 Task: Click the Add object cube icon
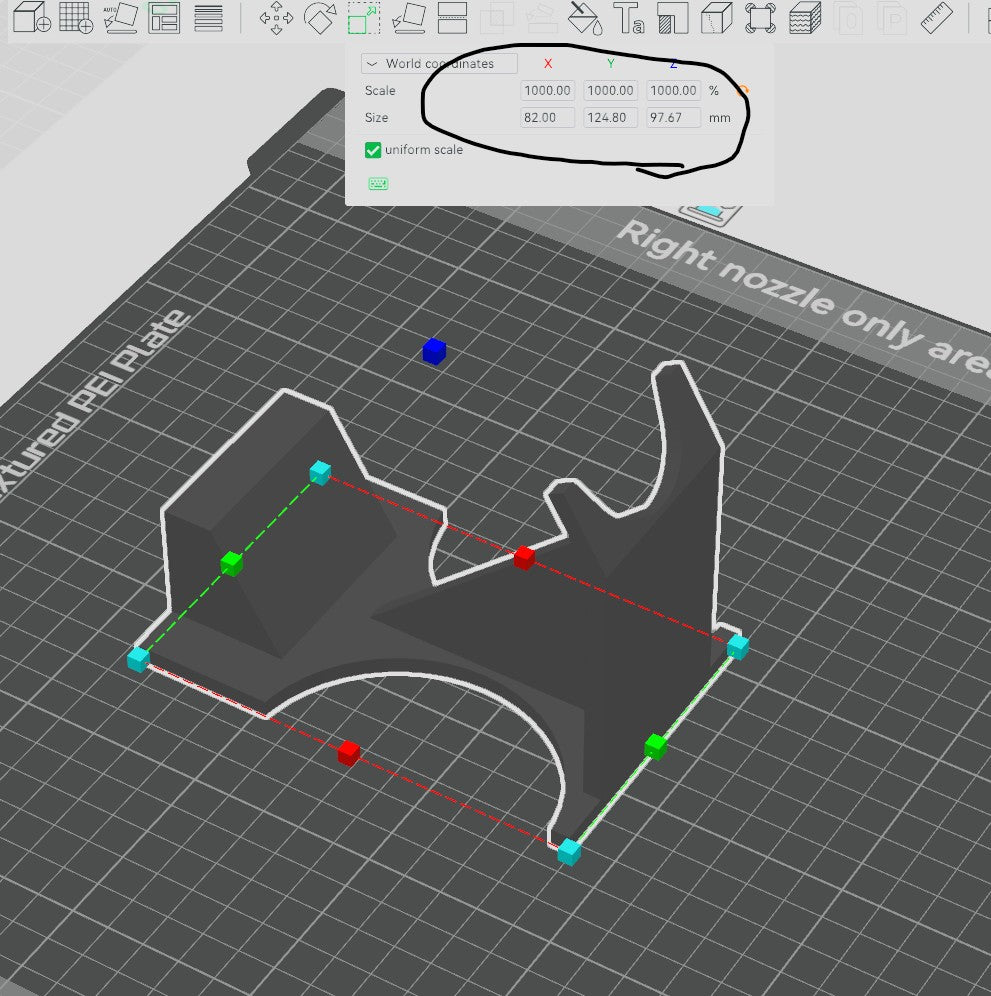pos(32,17)
